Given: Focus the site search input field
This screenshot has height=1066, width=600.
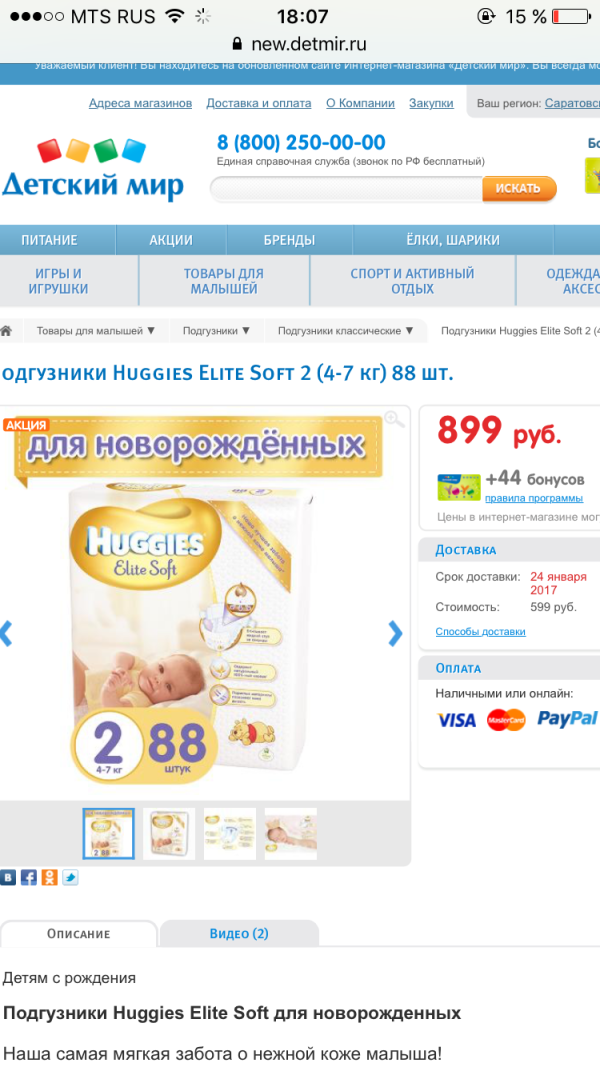Looking at the screenshot, I should [x=347, y=188].
